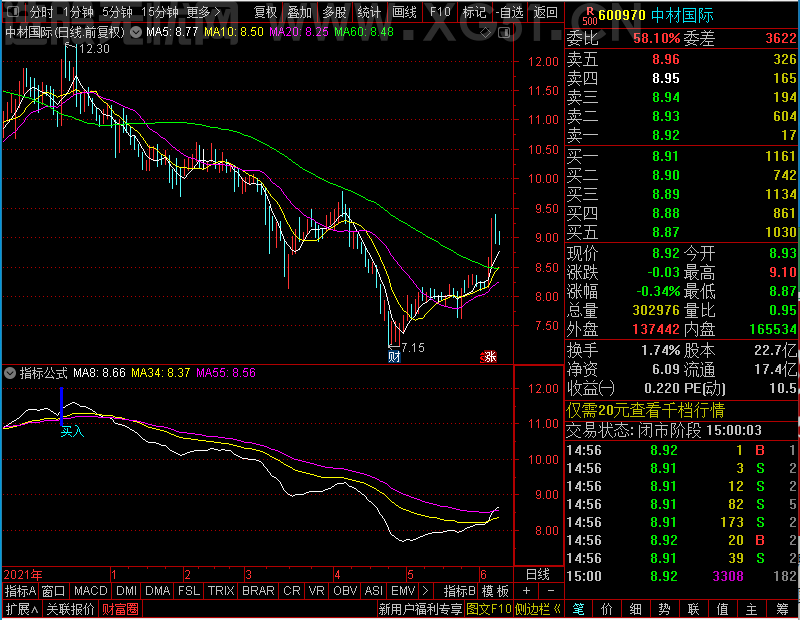Select the 15分钟 period
This screenshot has width=800, height=620.
point(160,12)
